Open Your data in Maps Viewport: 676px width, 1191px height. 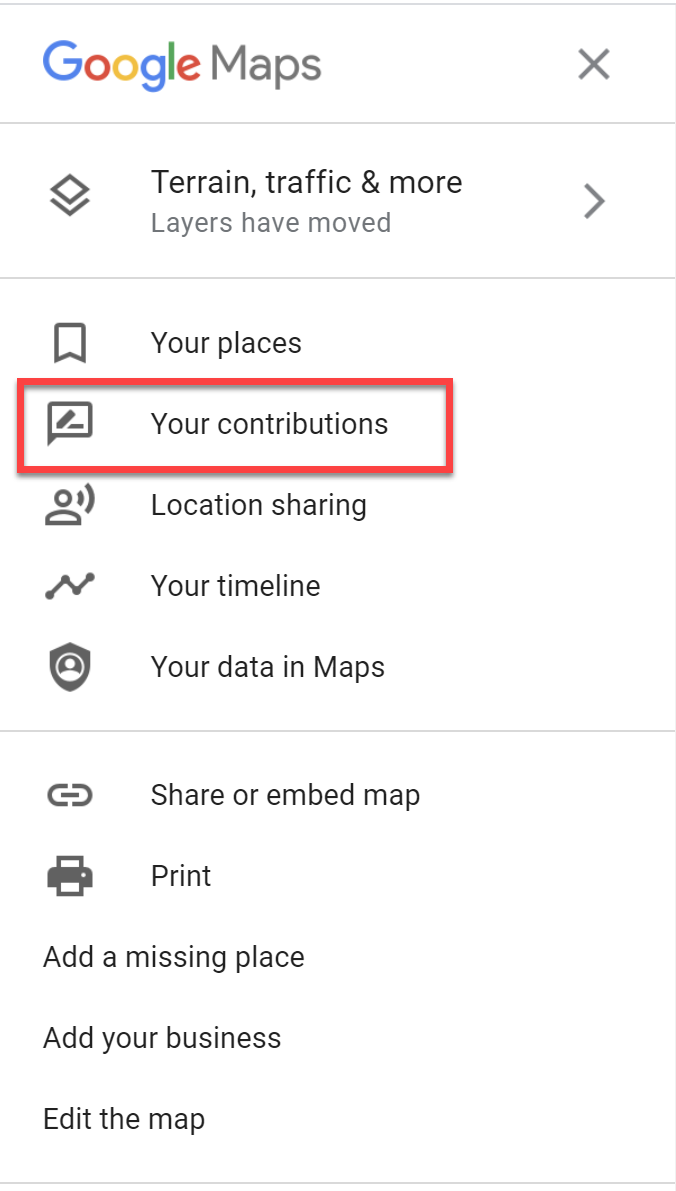[x=267, y=666]
